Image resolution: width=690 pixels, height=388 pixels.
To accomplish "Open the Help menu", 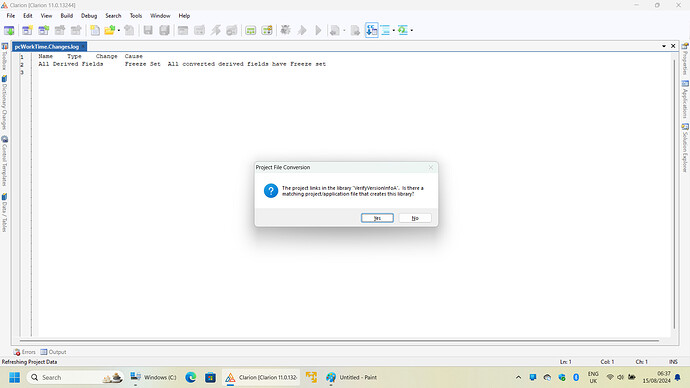I will pos(184,15).
